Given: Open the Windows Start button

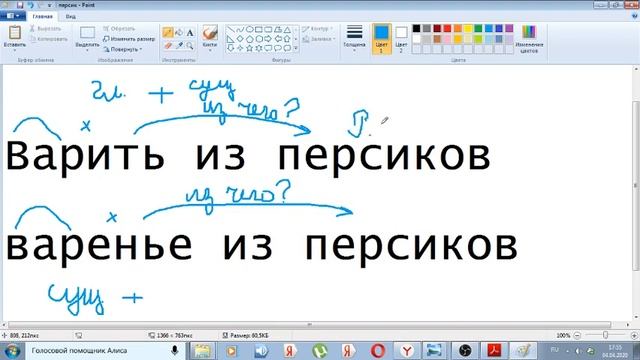Looking at the screenshot, I should [12, 351].
